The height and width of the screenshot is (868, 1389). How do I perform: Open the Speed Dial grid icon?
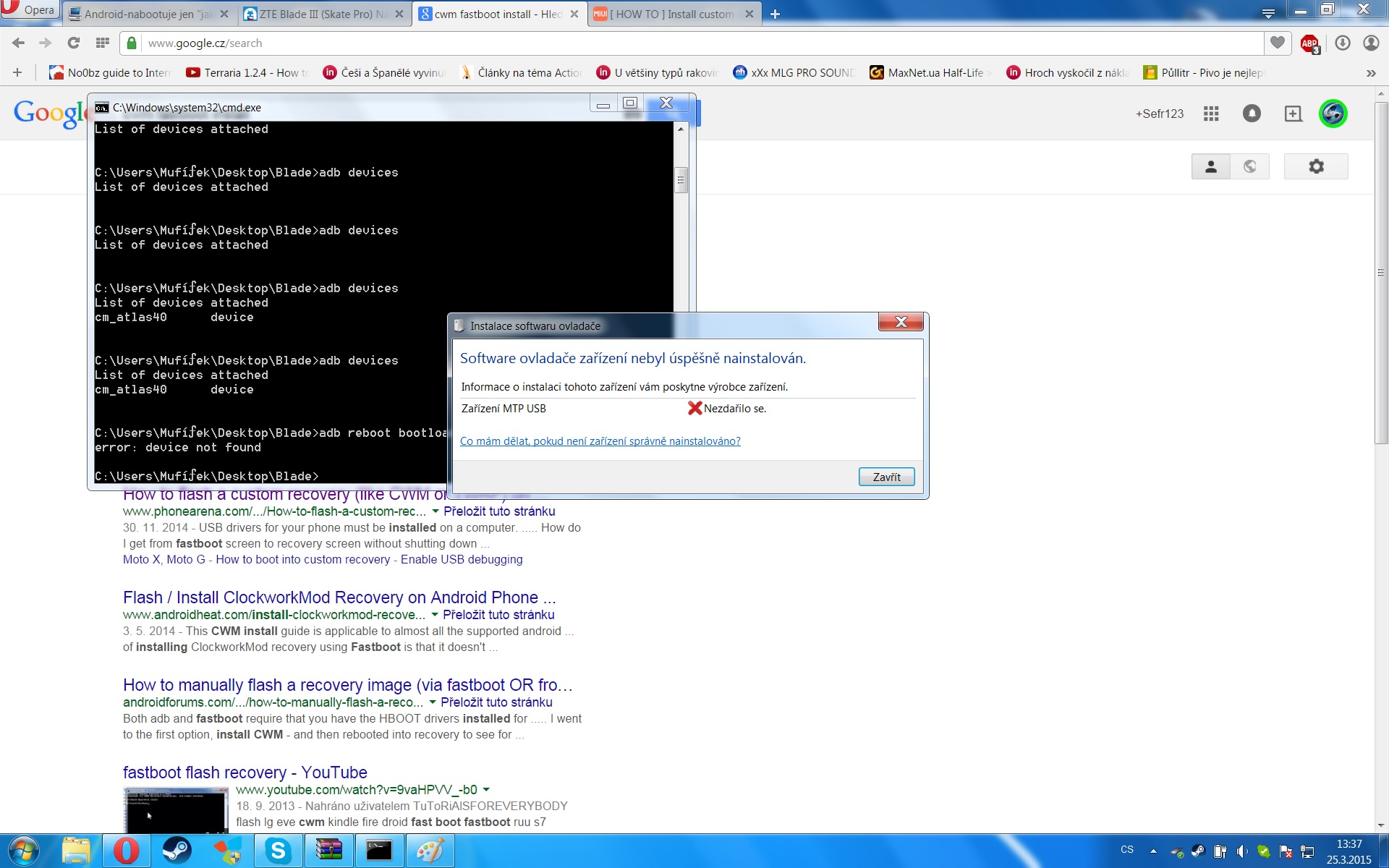point(102,43)
